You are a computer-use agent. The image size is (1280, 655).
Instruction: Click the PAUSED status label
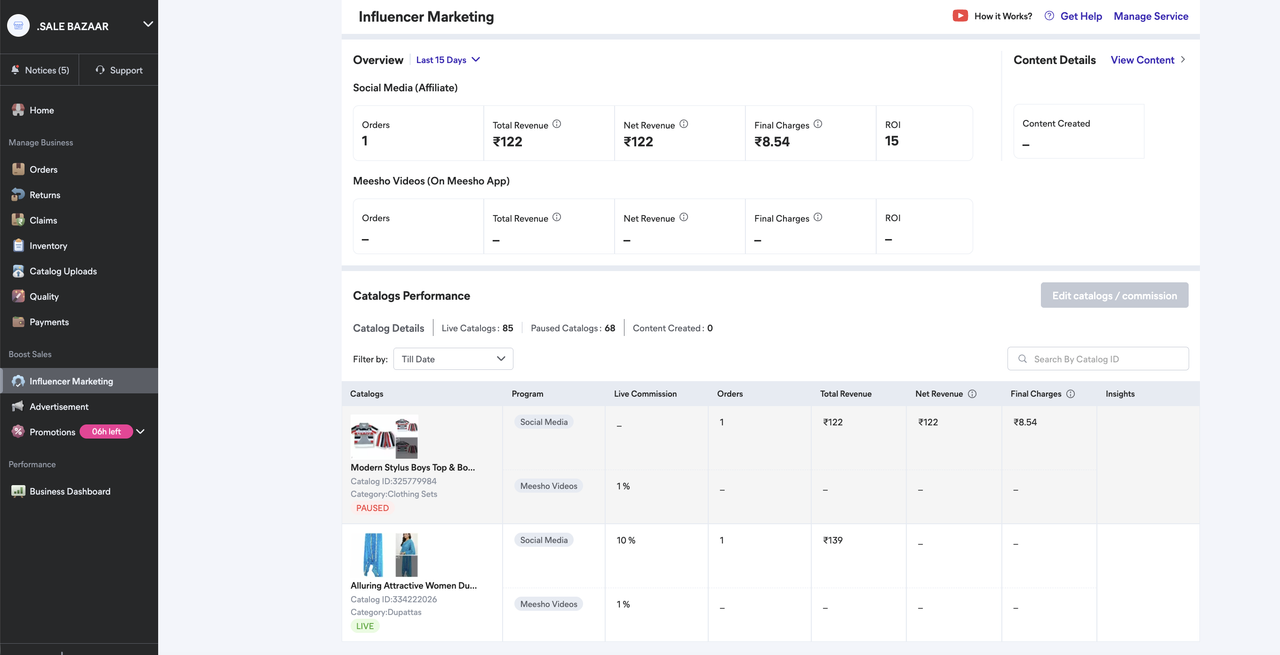(x=372, y=508)
